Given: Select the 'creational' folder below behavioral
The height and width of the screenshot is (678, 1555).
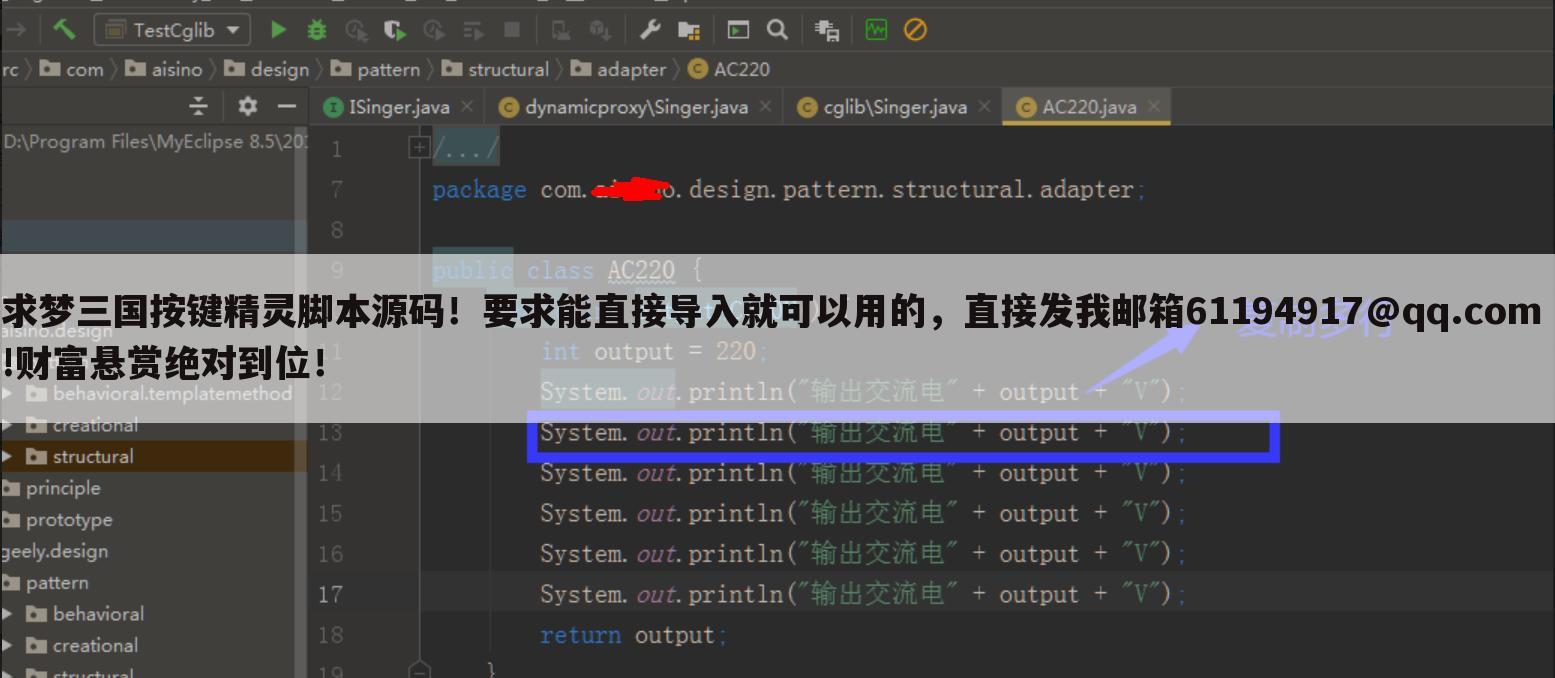Looking at the screenshot, I should (95, 645).
